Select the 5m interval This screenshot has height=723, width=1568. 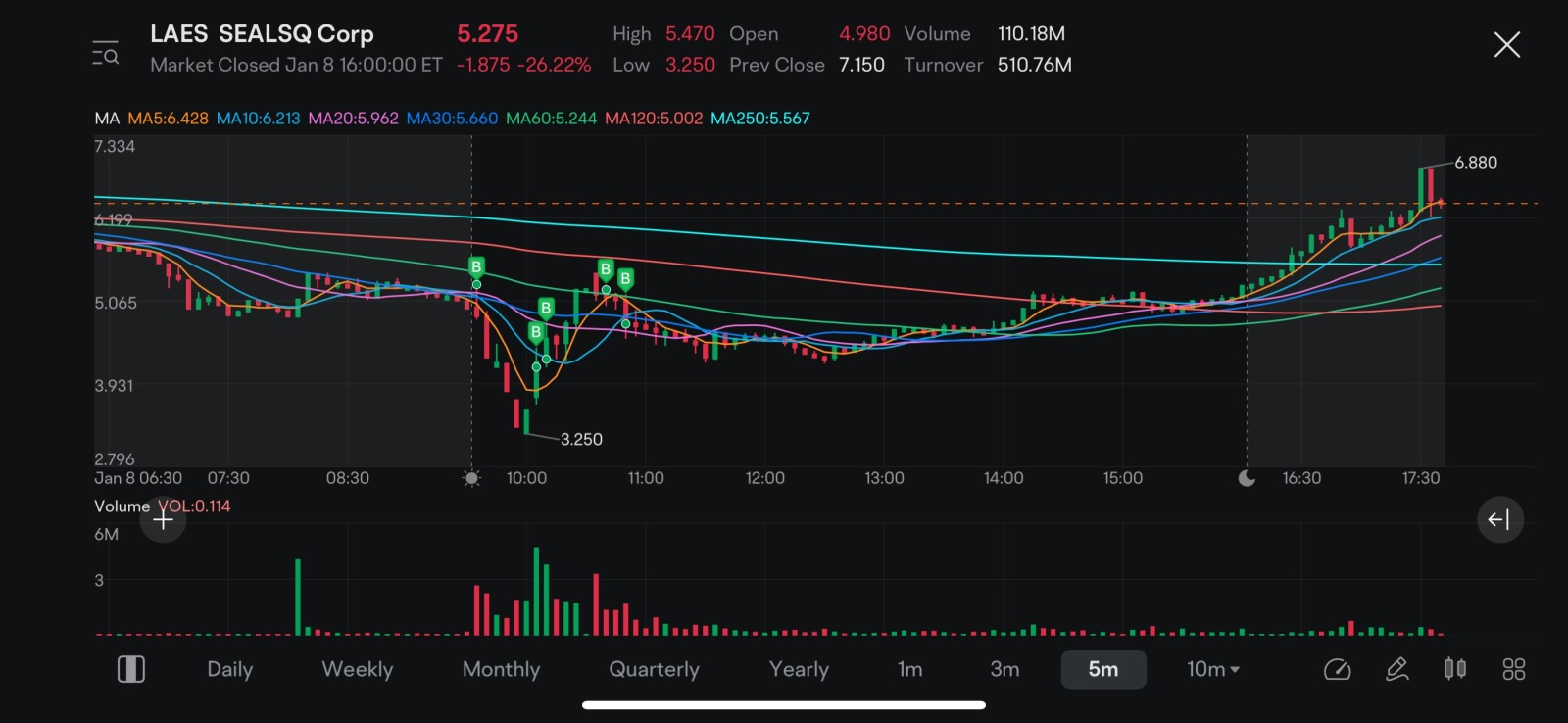pos(1103,669)
